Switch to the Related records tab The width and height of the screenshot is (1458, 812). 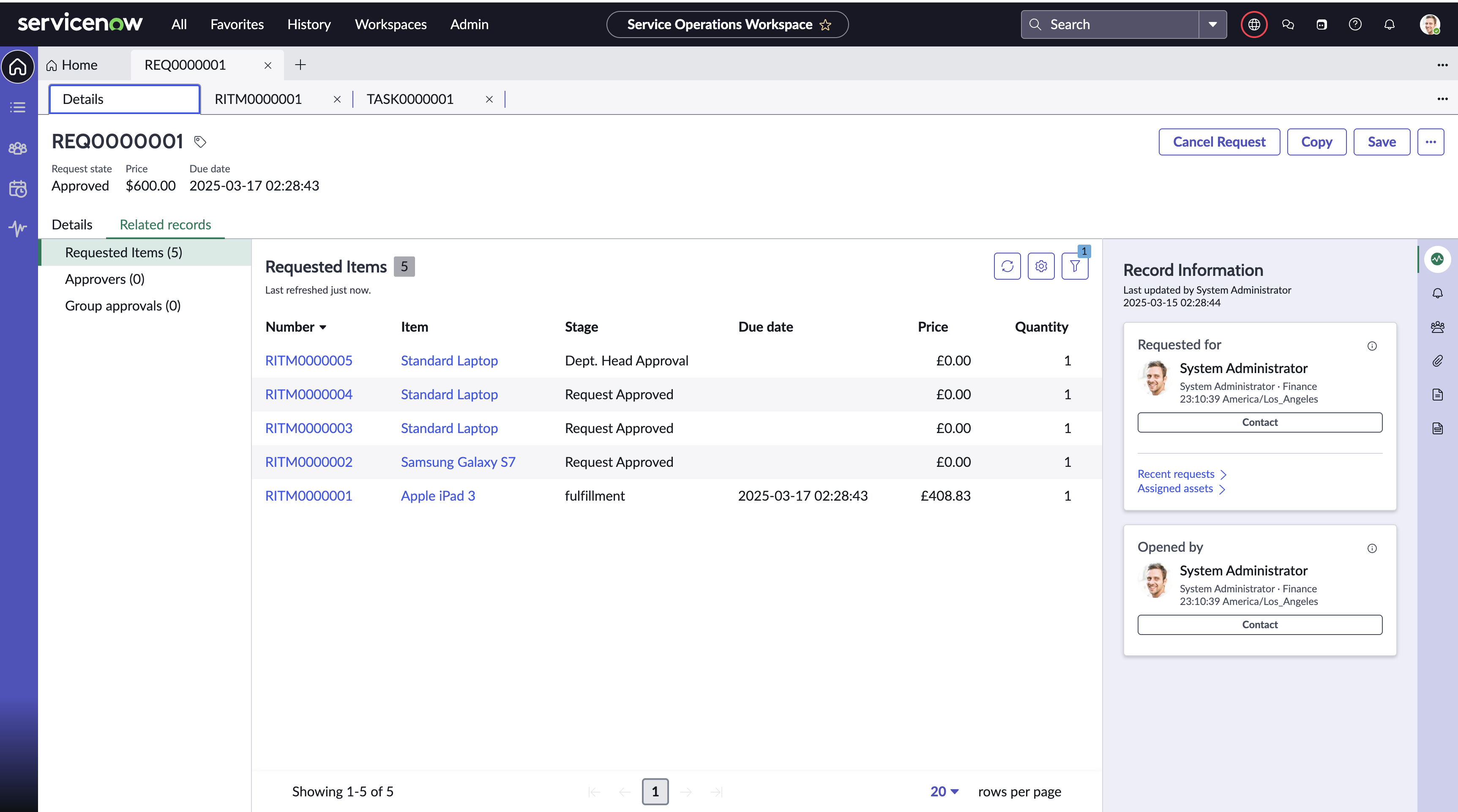pyautogui.click(x=165, y=225)
